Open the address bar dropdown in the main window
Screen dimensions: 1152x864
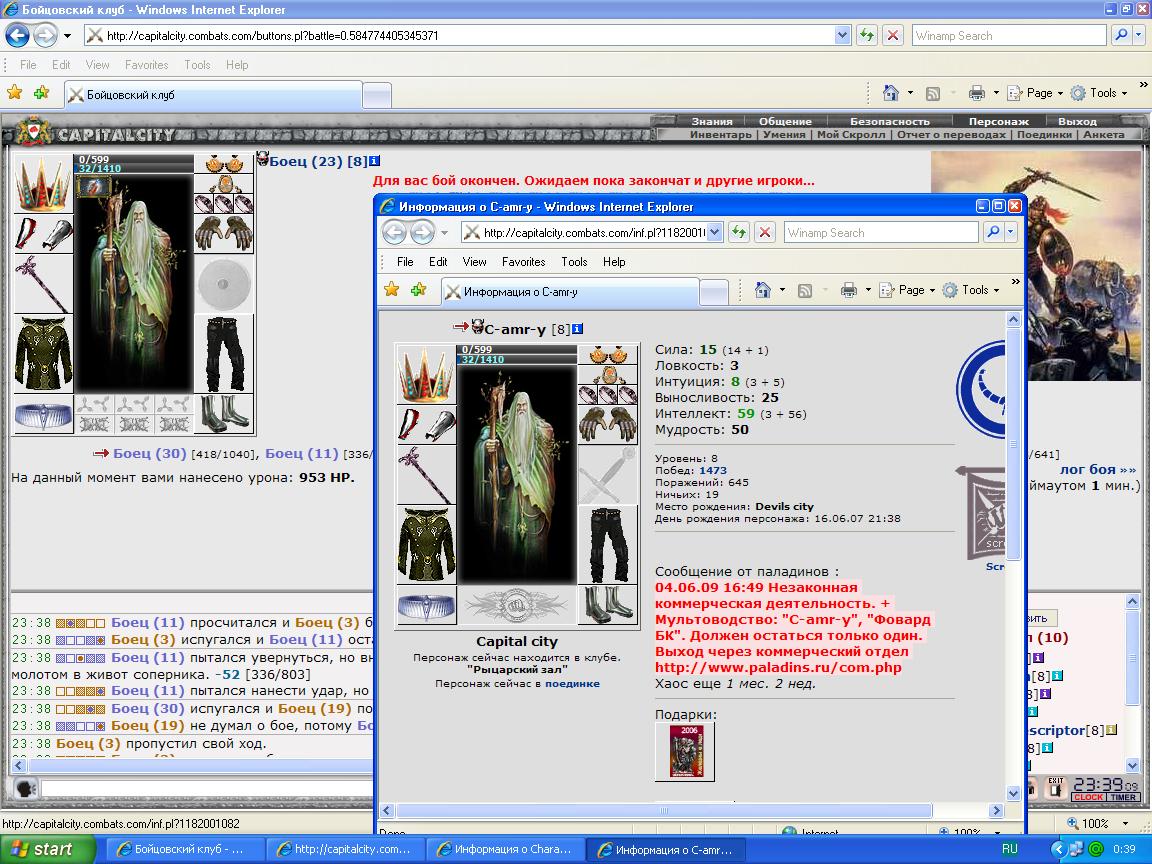point(842,35)
